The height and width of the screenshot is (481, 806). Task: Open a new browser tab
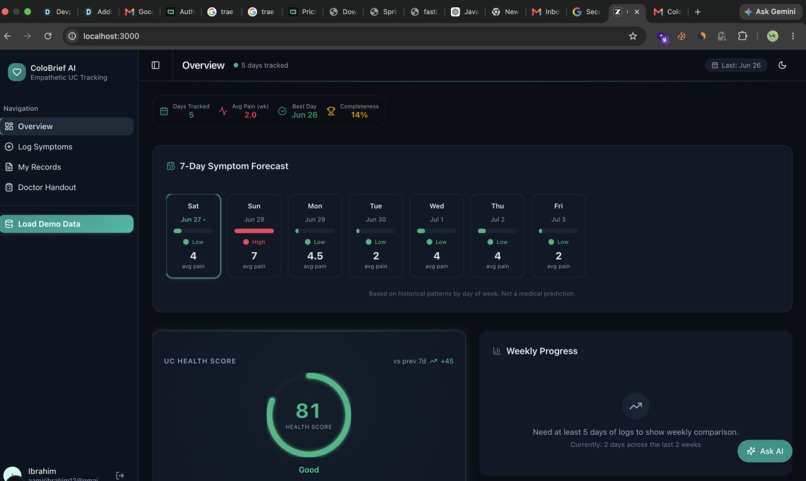pyautogui.click(x=698, y=11)
